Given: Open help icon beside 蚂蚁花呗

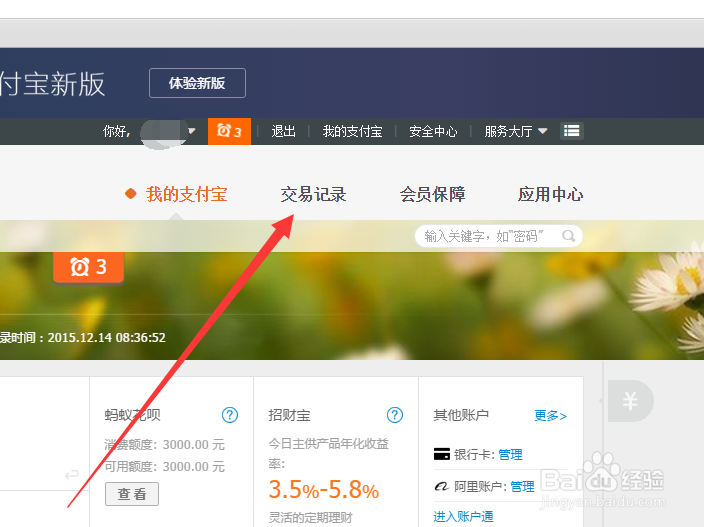Looking at the screenshot, I should (x=230, y=415).
